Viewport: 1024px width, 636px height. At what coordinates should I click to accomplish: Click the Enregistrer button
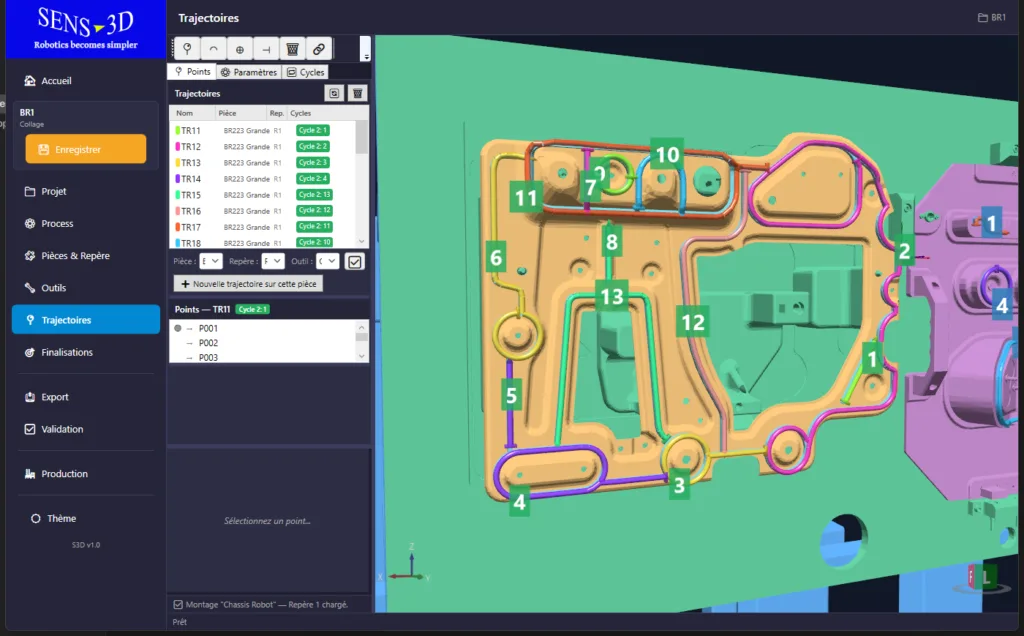pyautogui.click(x=86, y=149)
